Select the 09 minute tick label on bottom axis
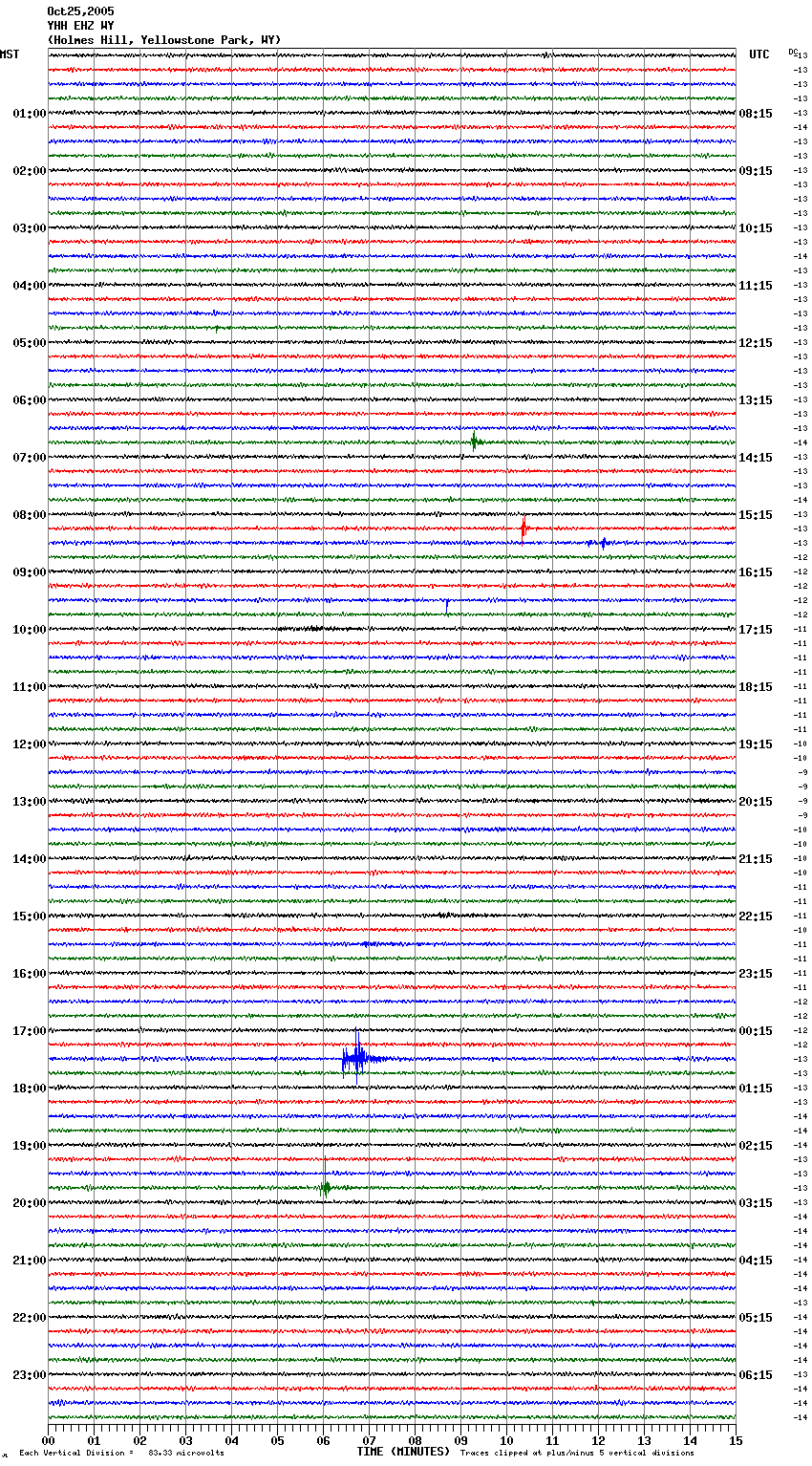Image resolution: width=812 pixels, height=1466 pixels. point(460,1440)
